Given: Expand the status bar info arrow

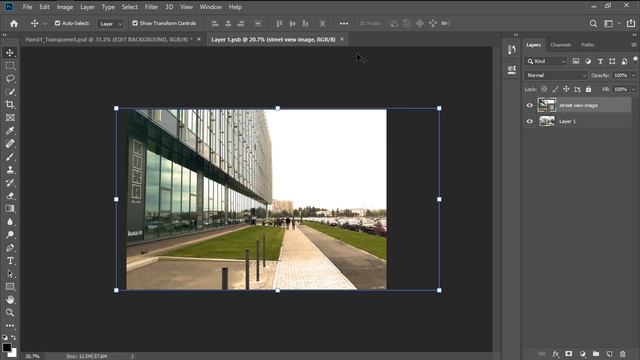Looking at the screenshot, I should pyautogui.click(x=132, y=356).
